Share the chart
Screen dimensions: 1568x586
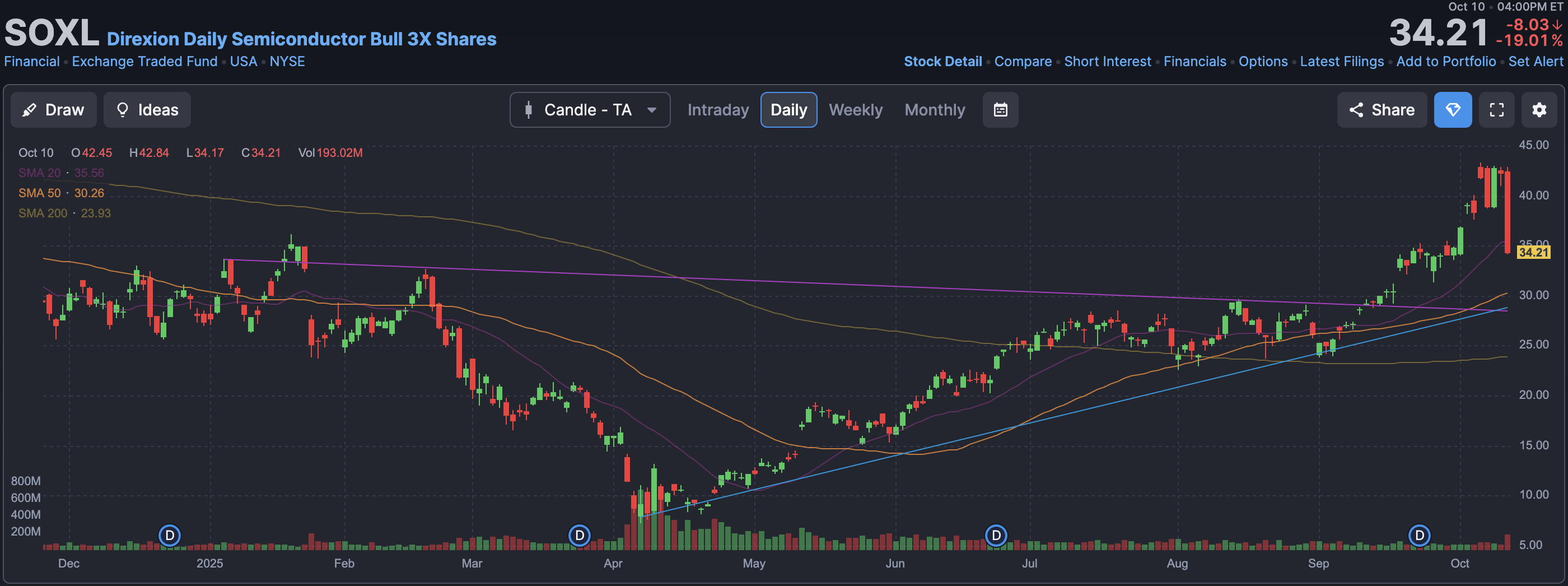[1381, 110]
